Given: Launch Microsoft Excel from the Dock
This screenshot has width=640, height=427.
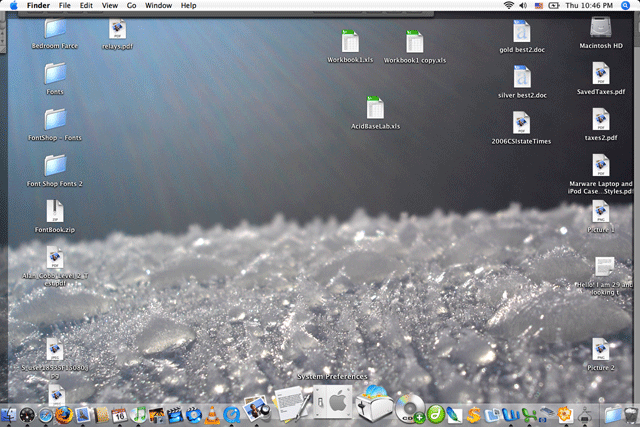Looking at the screenshot, I should click(x=529, y=415).
